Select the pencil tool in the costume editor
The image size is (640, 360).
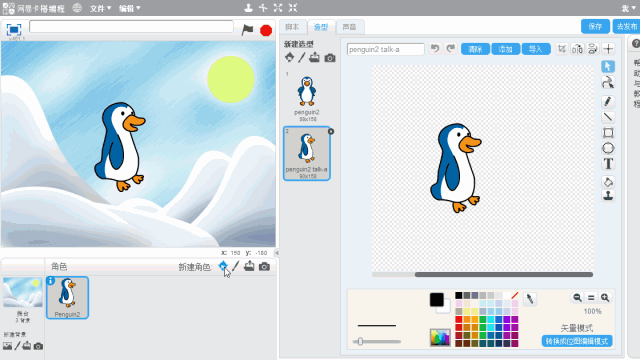pos(608,101)
